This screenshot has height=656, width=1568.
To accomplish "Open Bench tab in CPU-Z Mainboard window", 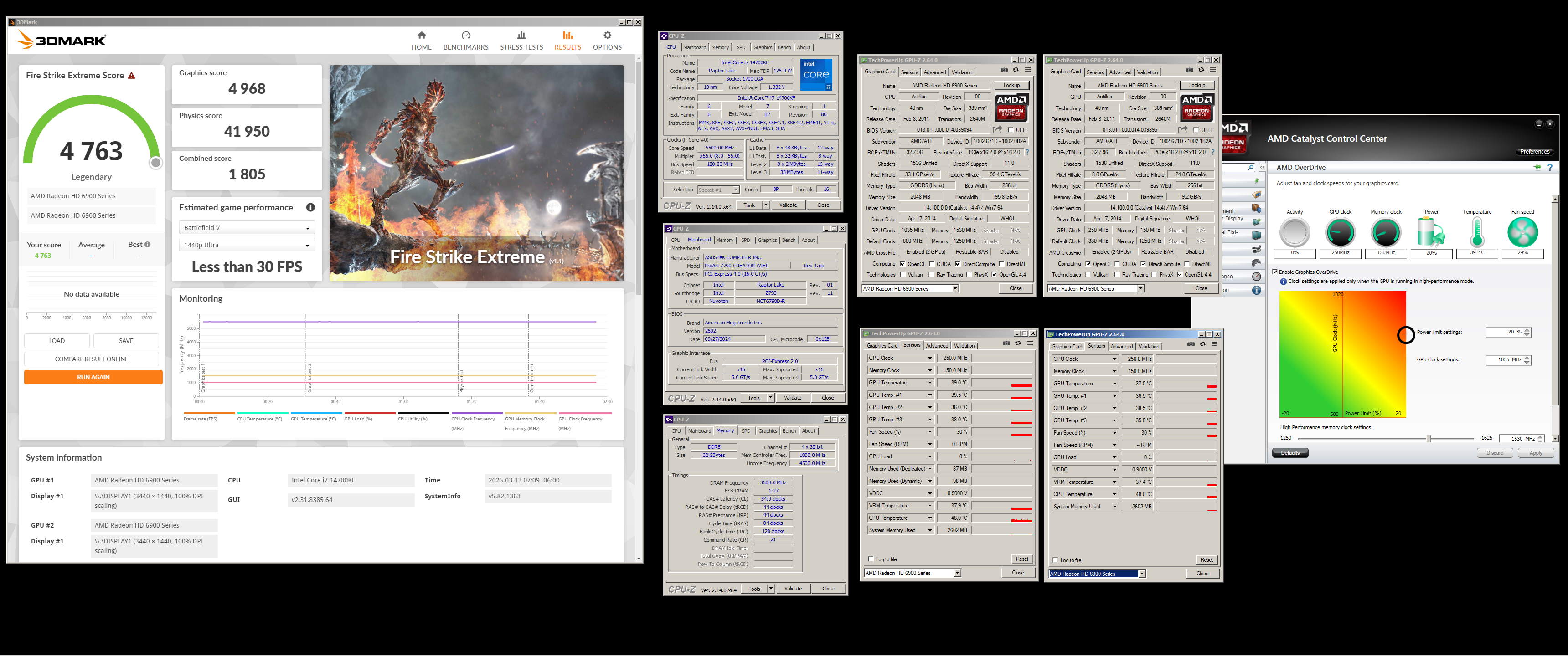I will click(788, 240).
